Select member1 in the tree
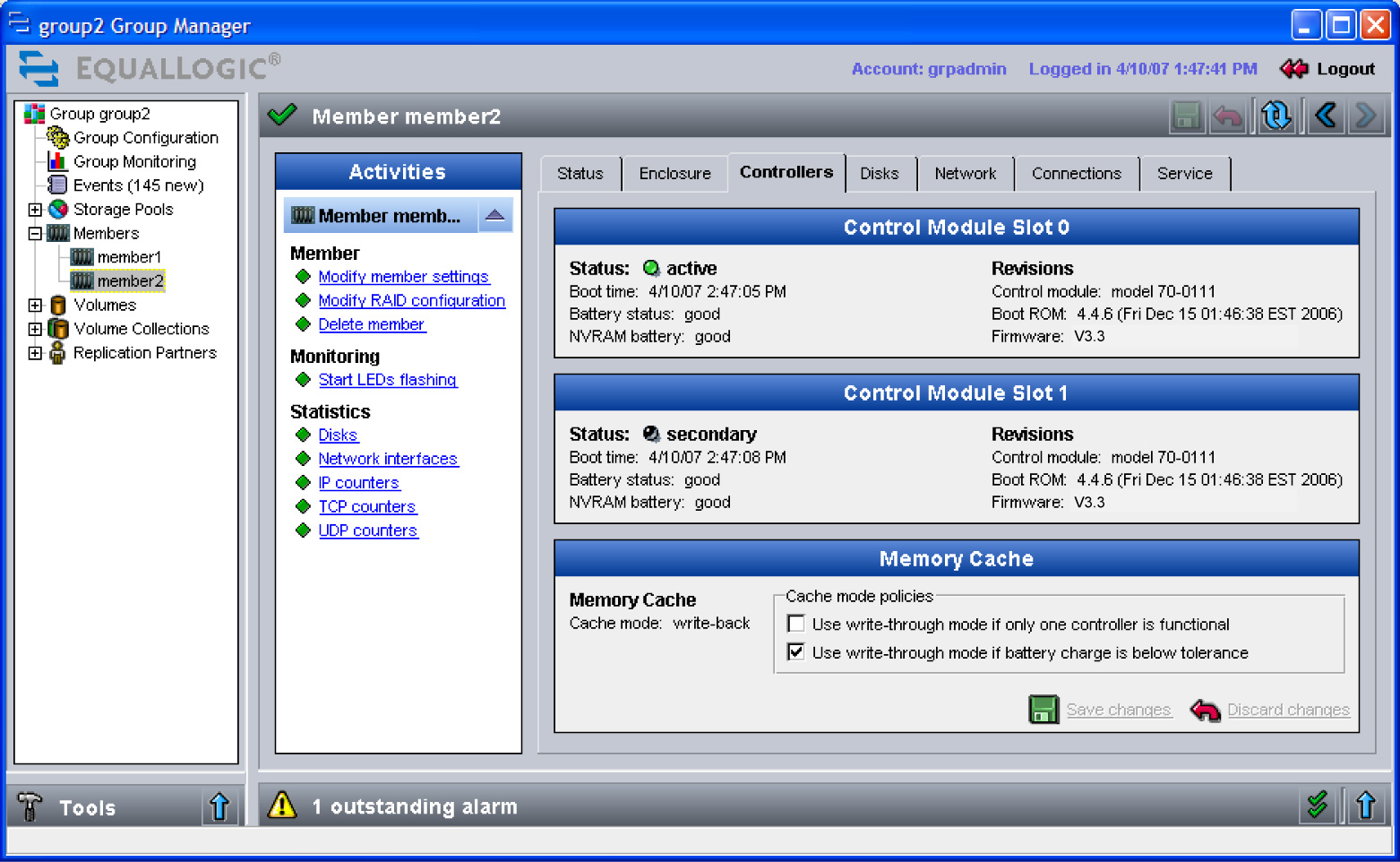Image resolution: width=1400 pixels, height=862 pixels. pos(129,257)
